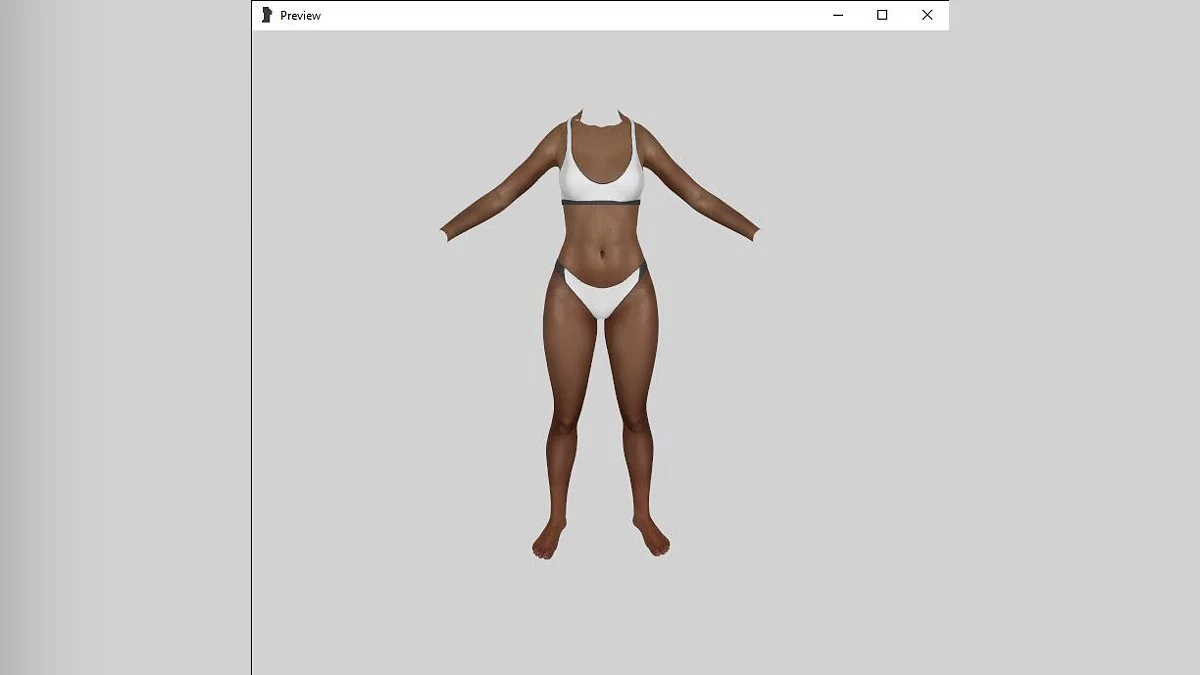Image resolution: width=1200 pixels, height=675 pixels.
Task: Click the model's navel
Action: pos(600,251)
